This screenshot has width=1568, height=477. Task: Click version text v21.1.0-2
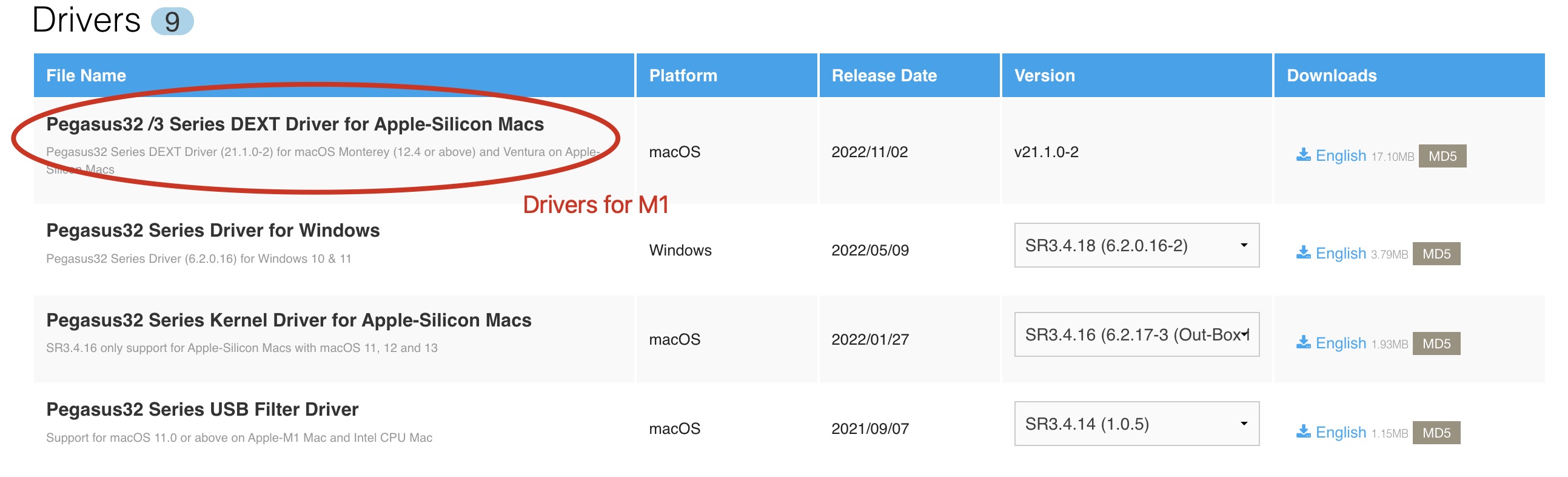[x=1046, y=152]
